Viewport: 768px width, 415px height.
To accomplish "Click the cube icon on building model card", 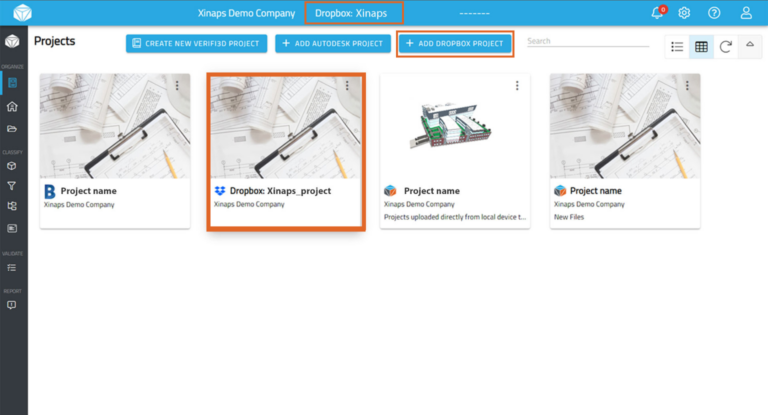I will (390, 191).
